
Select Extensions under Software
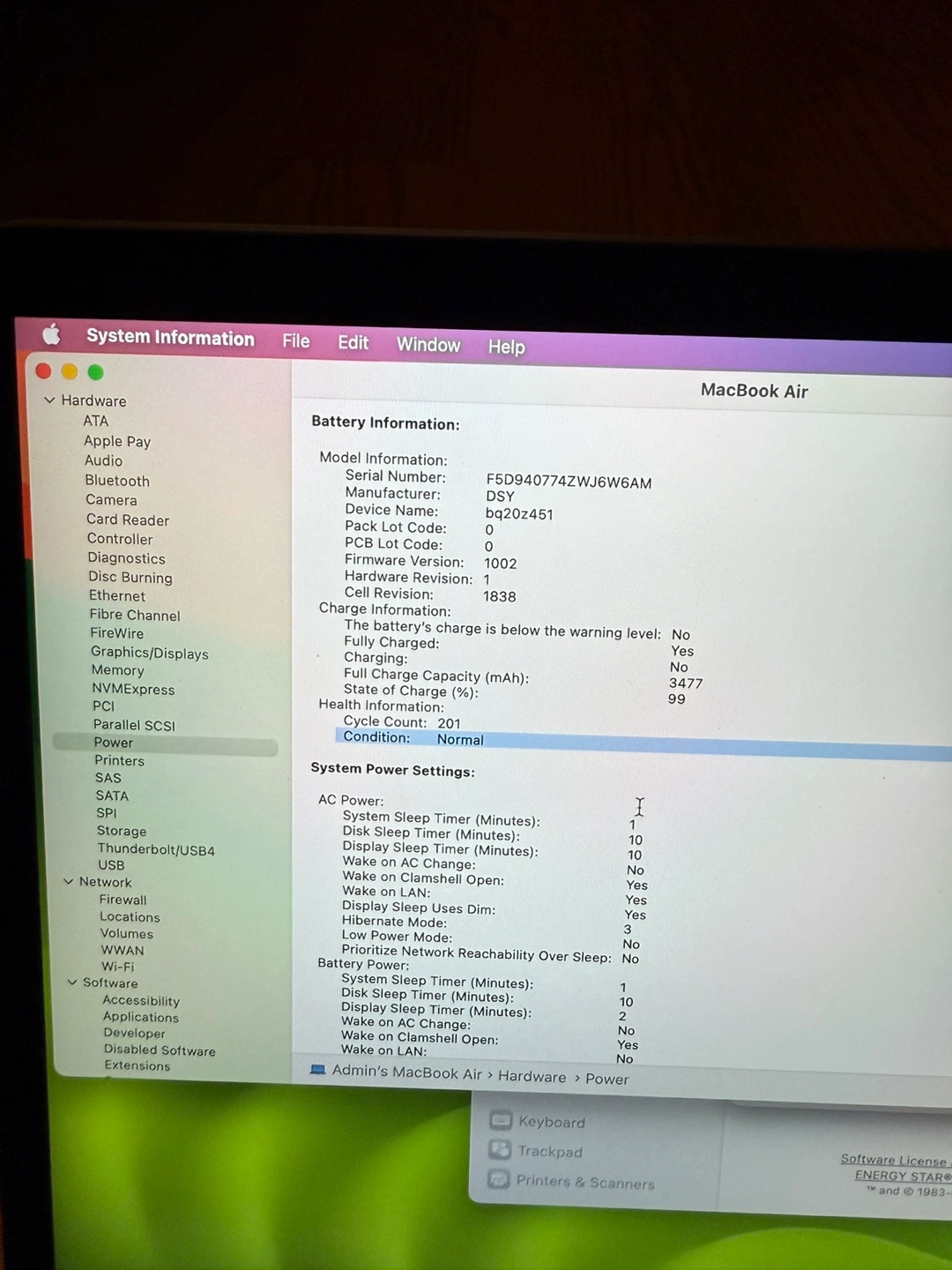click(138, 1065)
